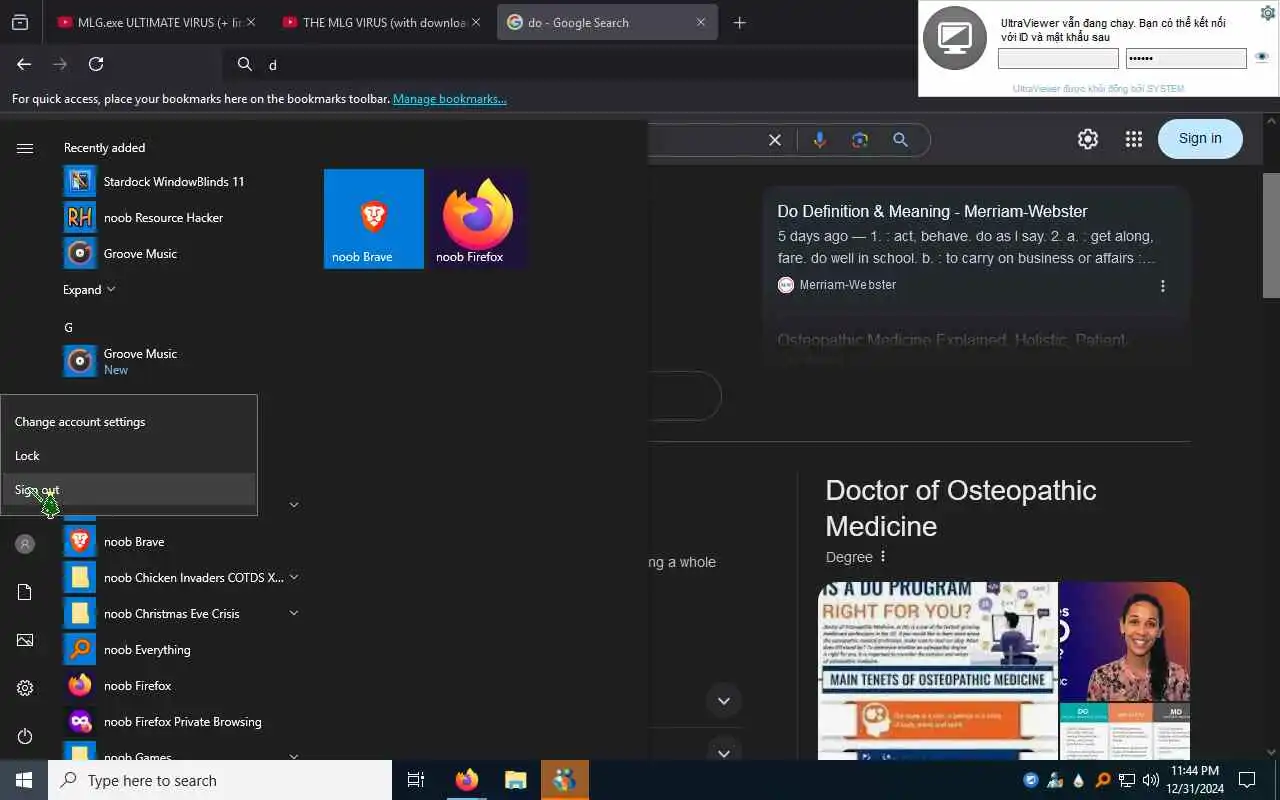The width and height of the screenshot is (1280, 800).
Task: Open network icon in system tray
Action: [1126, 780]
